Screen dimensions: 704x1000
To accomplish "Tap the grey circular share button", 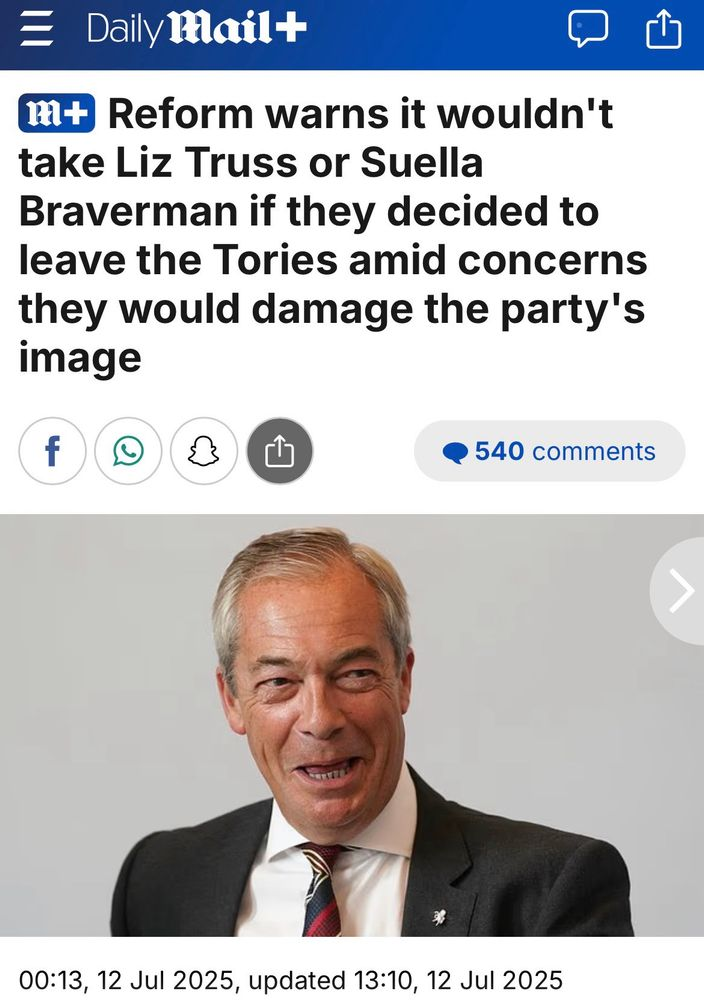I will pos(280,451).
